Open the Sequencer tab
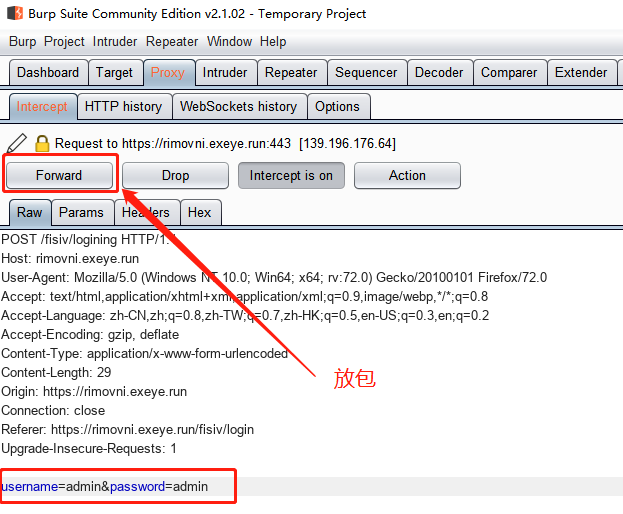Image resolution: width=623 pixels, height=514 pixels. [366, 72]
